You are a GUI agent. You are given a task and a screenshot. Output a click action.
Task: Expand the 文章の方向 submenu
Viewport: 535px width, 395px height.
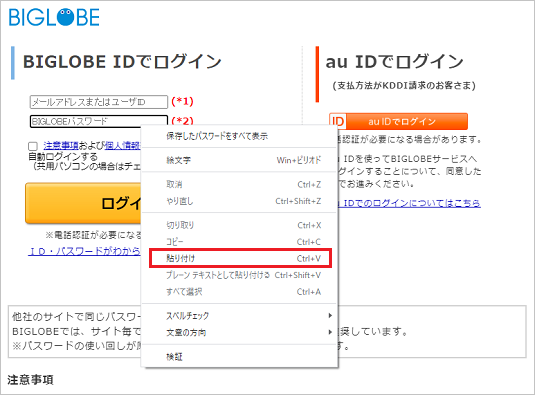pos(239,332)
